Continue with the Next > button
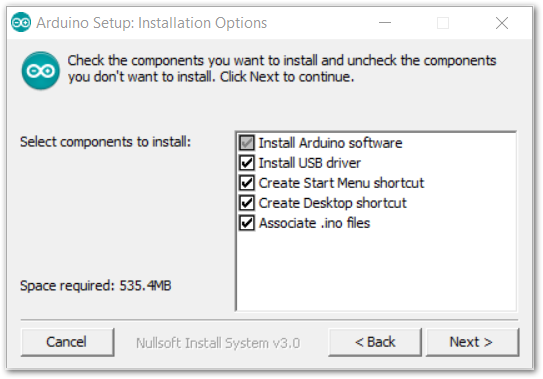 [472, 342]
